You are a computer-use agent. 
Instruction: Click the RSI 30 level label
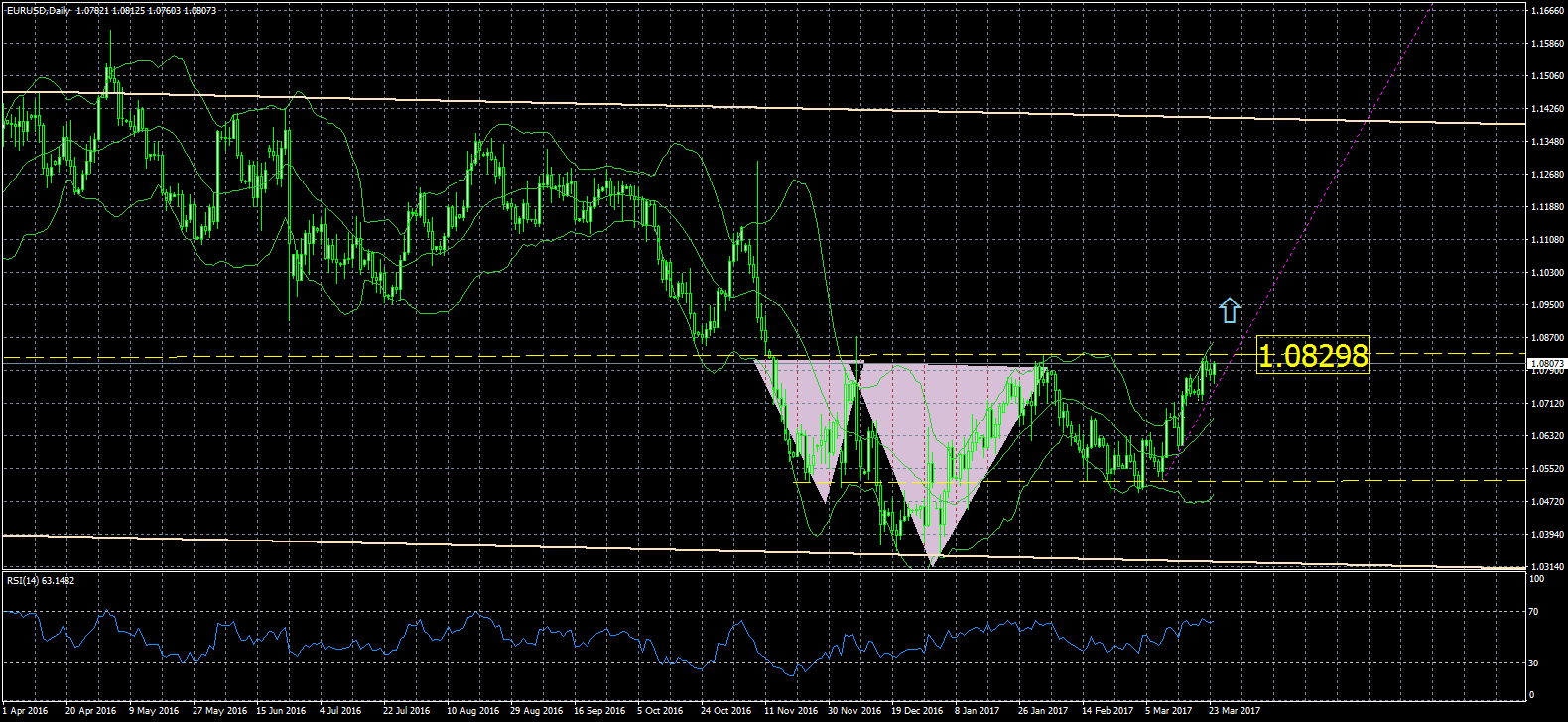(x=1533, y=662)
